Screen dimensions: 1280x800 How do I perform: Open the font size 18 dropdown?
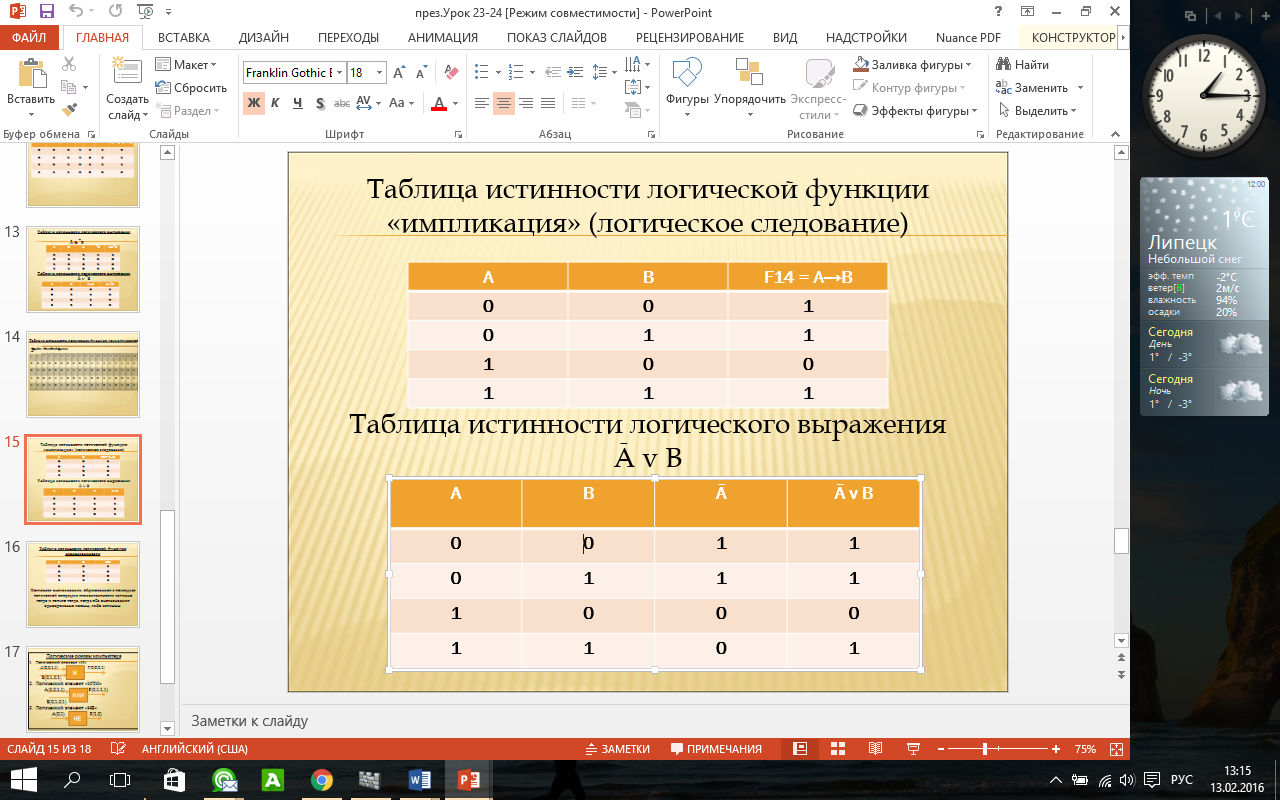[381, 73]
